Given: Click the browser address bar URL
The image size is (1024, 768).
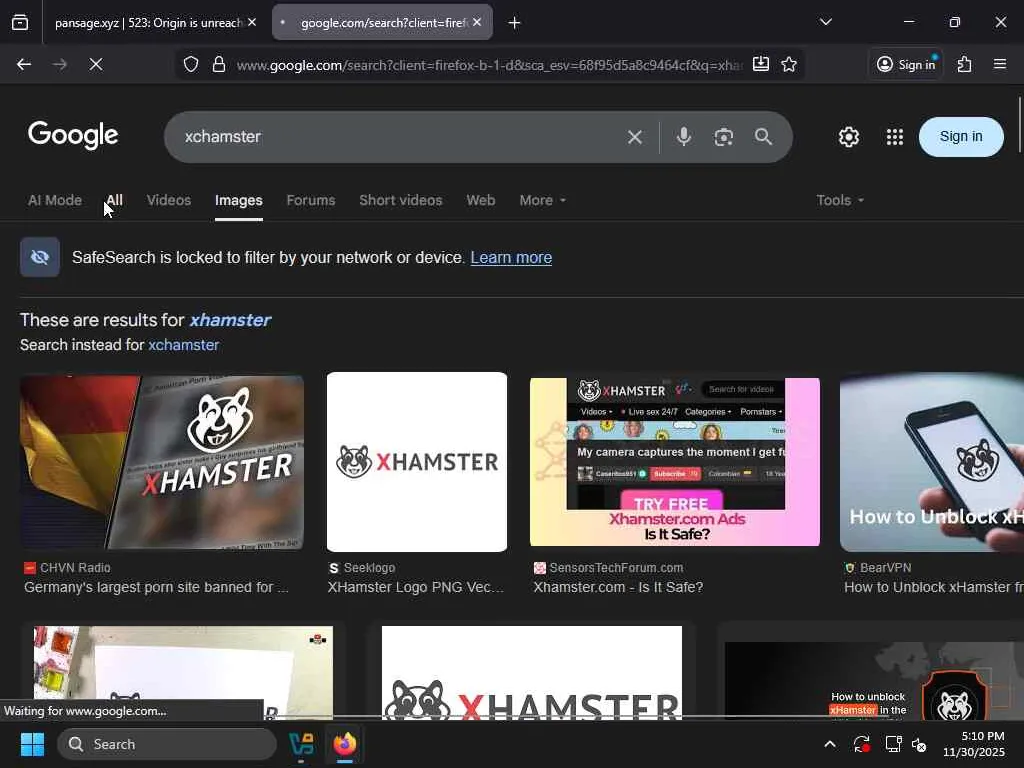Looking at the screenshot, I should click(x=489, y=65).
